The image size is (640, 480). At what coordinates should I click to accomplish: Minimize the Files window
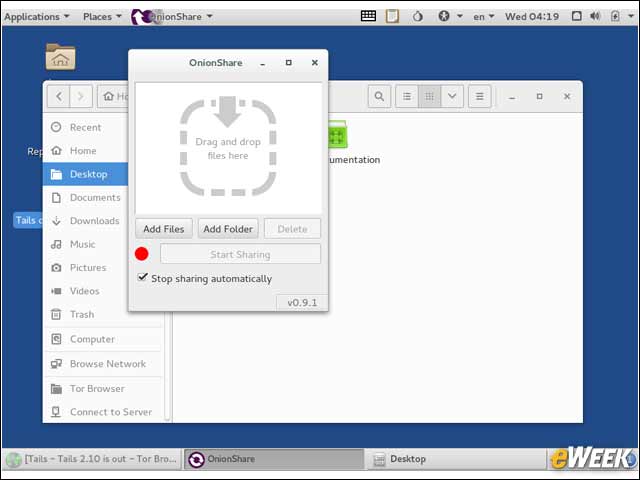tap(511, 97)
